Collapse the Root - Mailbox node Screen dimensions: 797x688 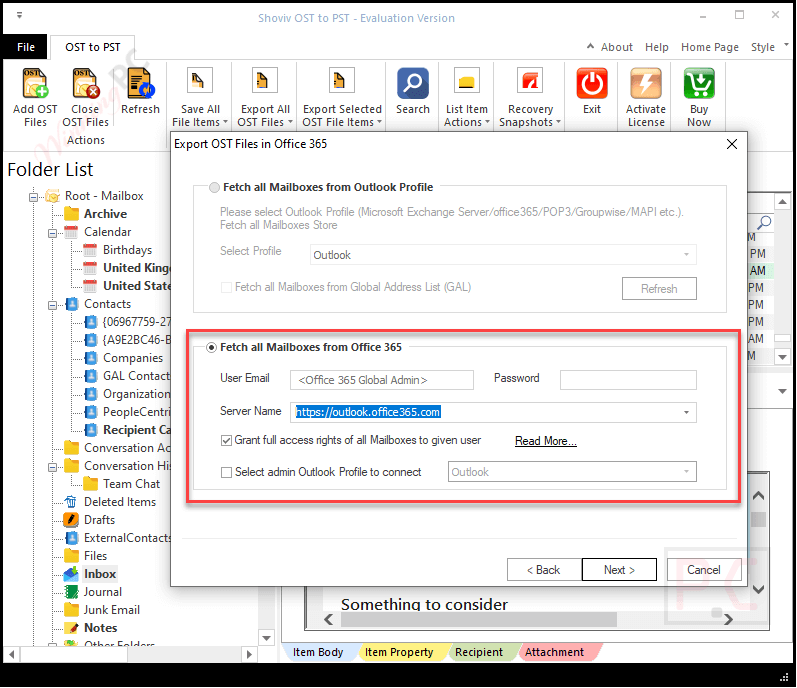[x=34, y=197]
